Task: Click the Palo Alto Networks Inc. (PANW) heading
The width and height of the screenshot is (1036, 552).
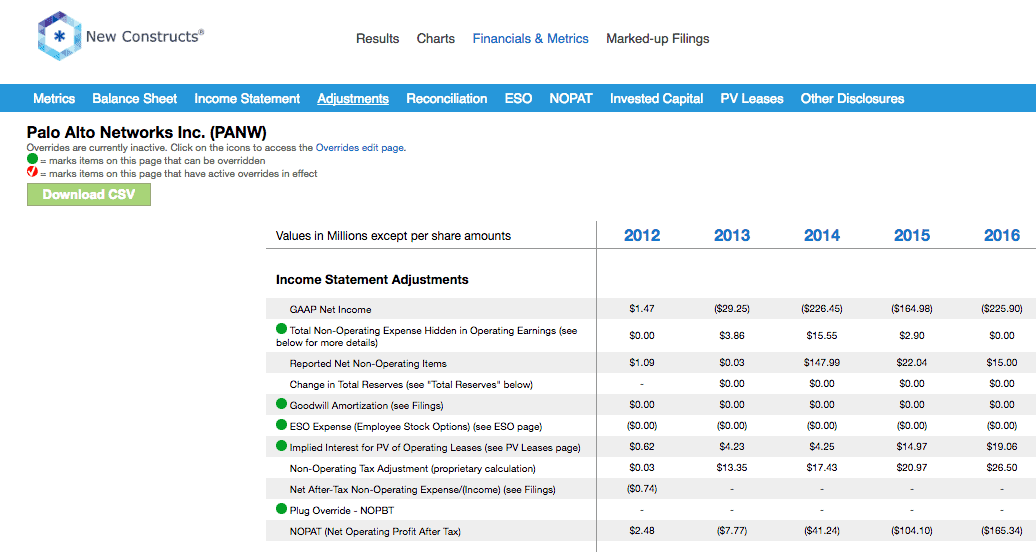Action: [147, 132]
